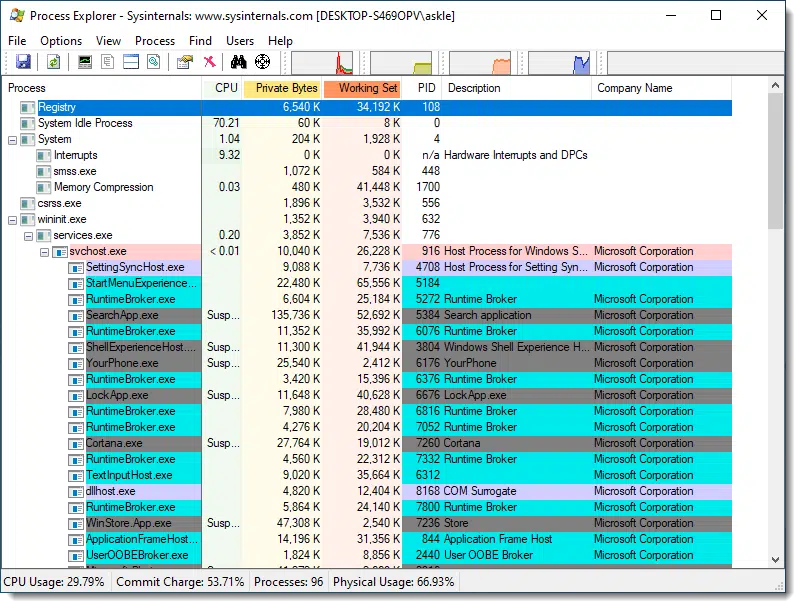This screenshot has width=801, height=608.
Task: Click the yellow commit history mini graph
Action: tap(401, 63)
